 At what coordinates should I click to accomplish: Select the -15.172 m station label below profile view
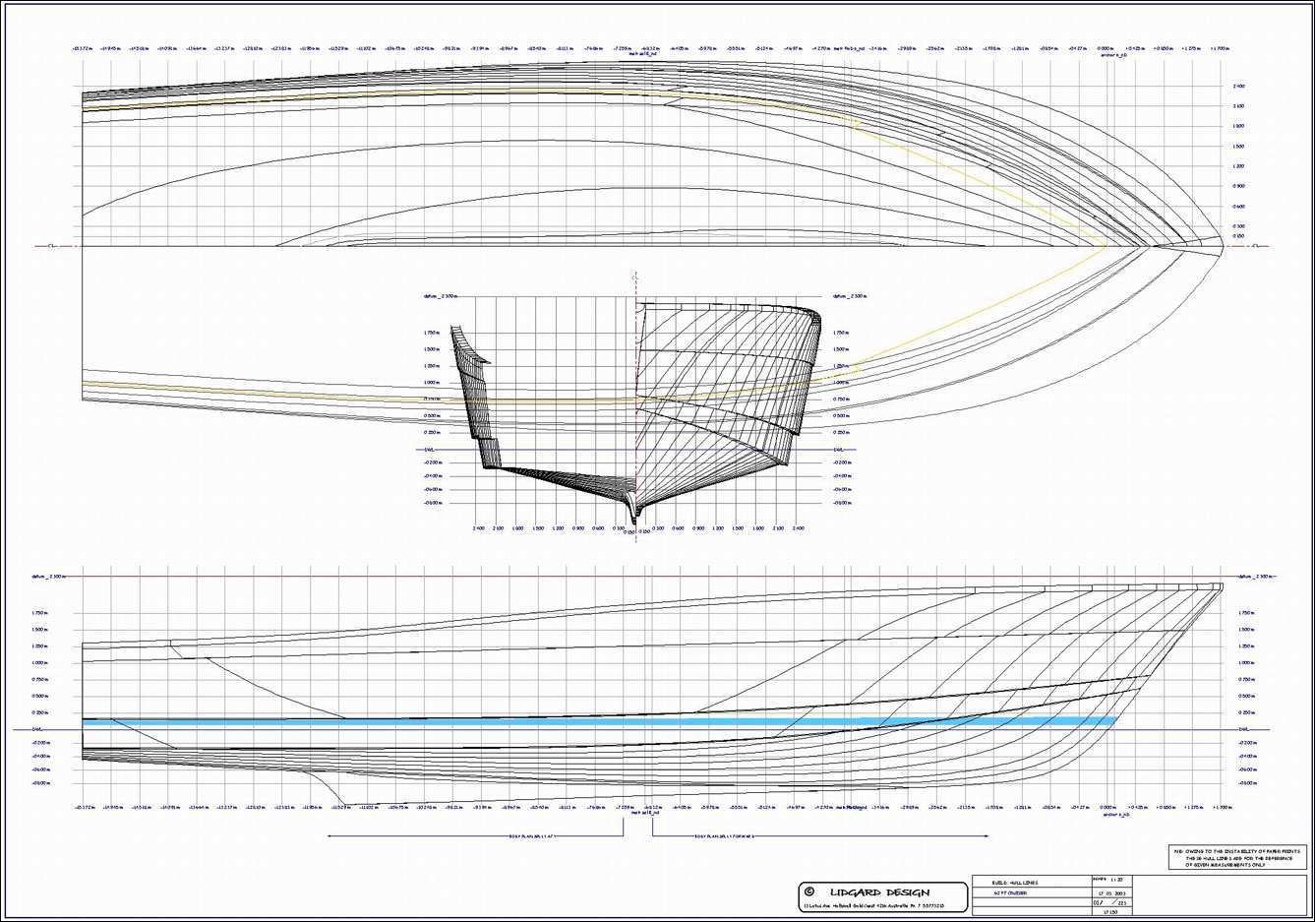click(83, 807)
